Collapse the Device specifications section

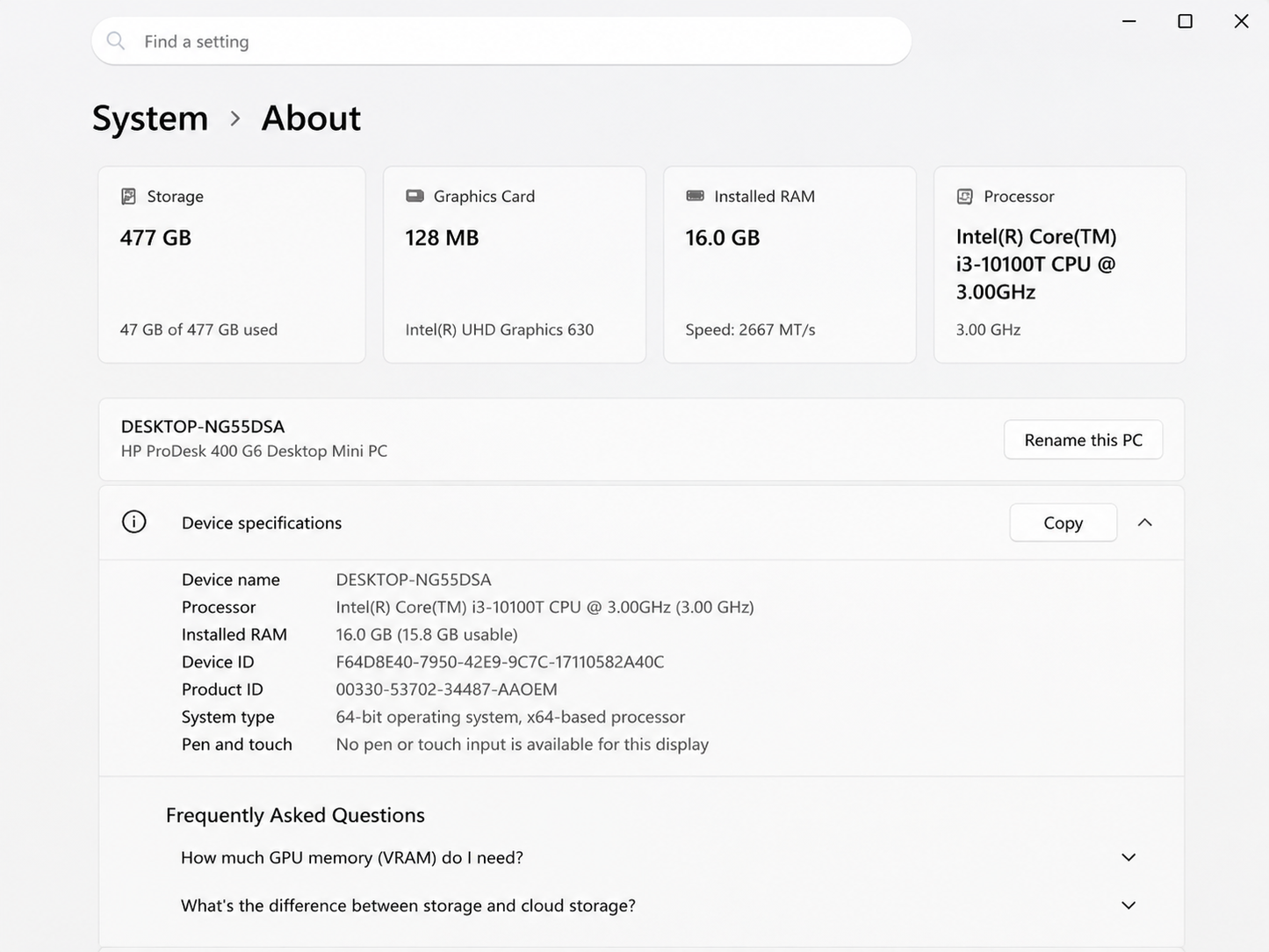1144,523
